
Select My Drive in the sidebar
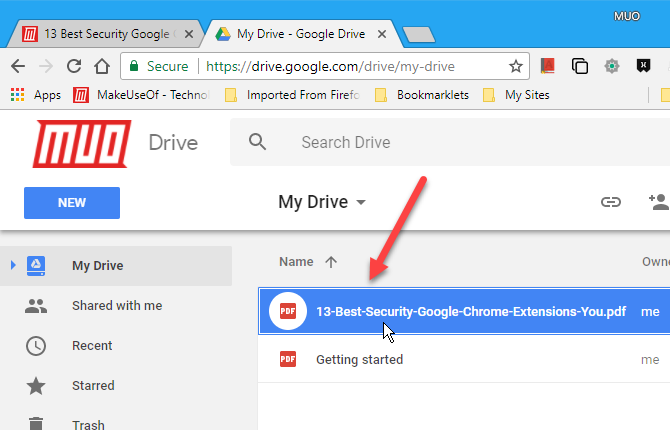pyautogui.click(x=116, y=265)
